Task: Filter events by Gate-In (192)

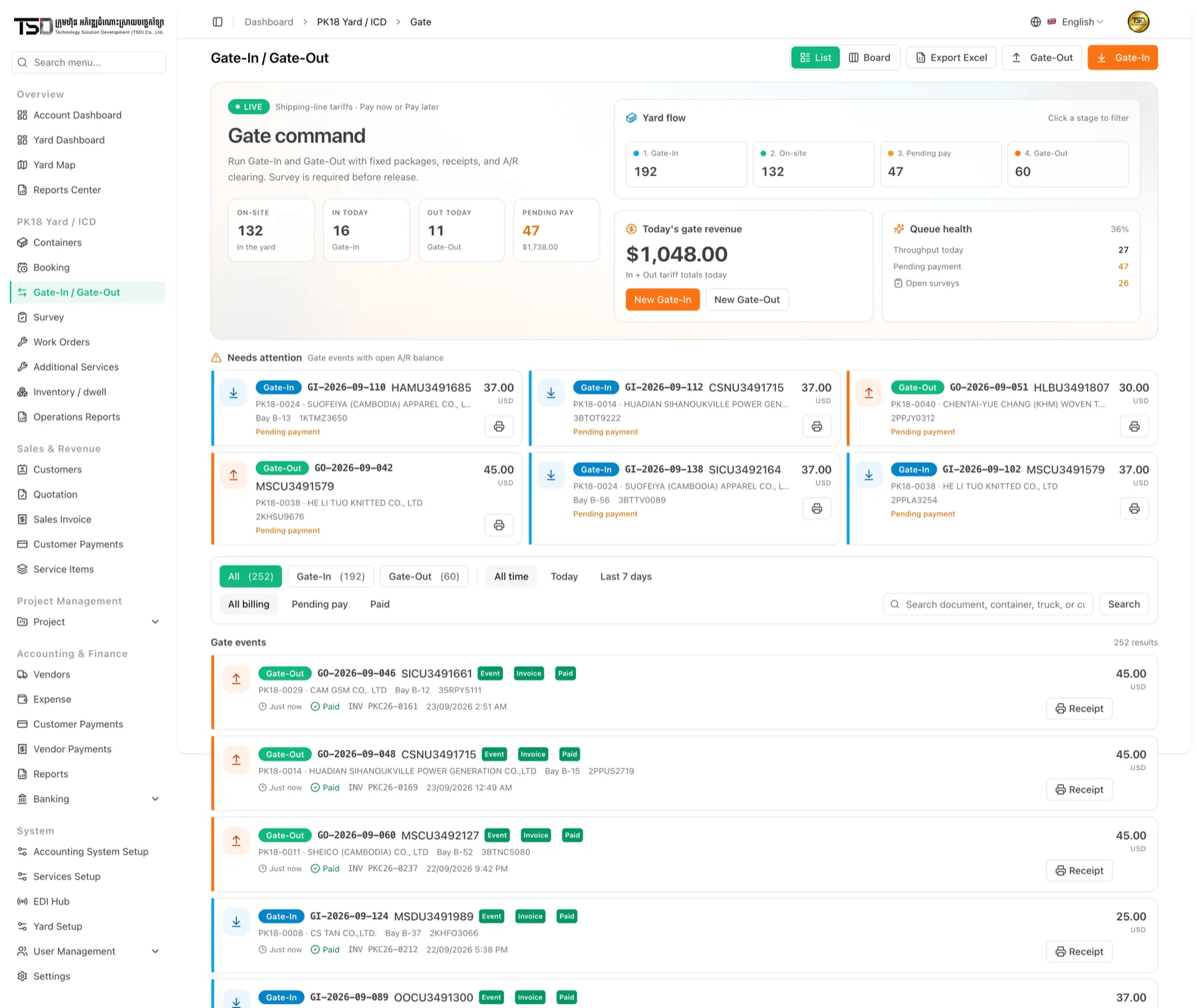Action: tap(331, 576)
